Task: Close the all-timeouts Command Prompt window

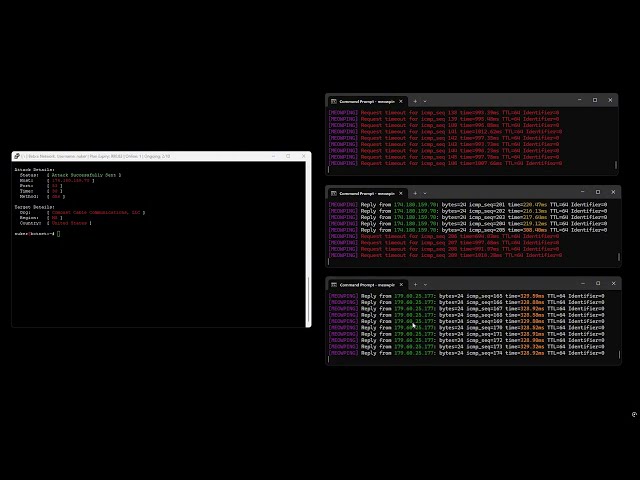Action: coord(610,100)
